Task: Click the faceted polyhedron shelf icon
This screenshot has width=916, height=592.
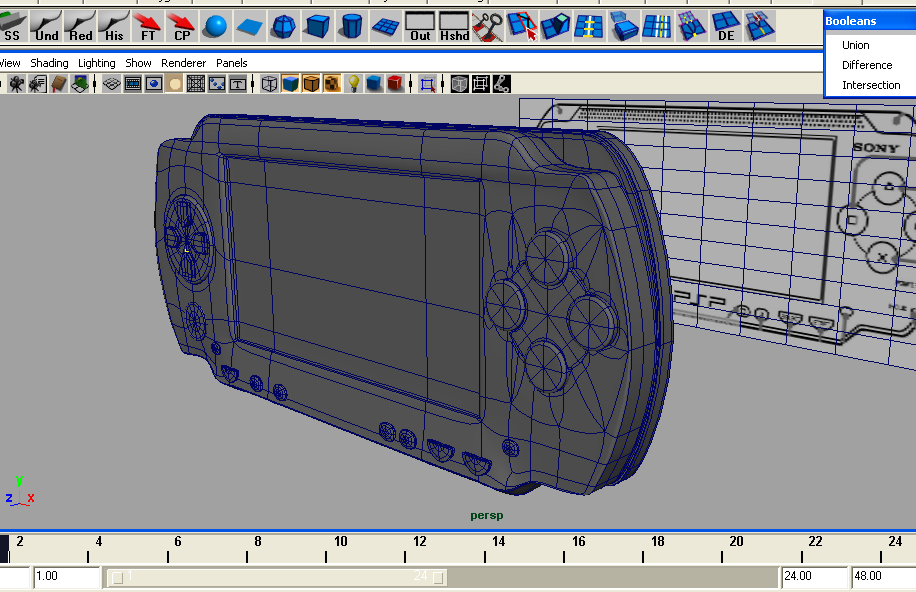Action: click(283, 26)
